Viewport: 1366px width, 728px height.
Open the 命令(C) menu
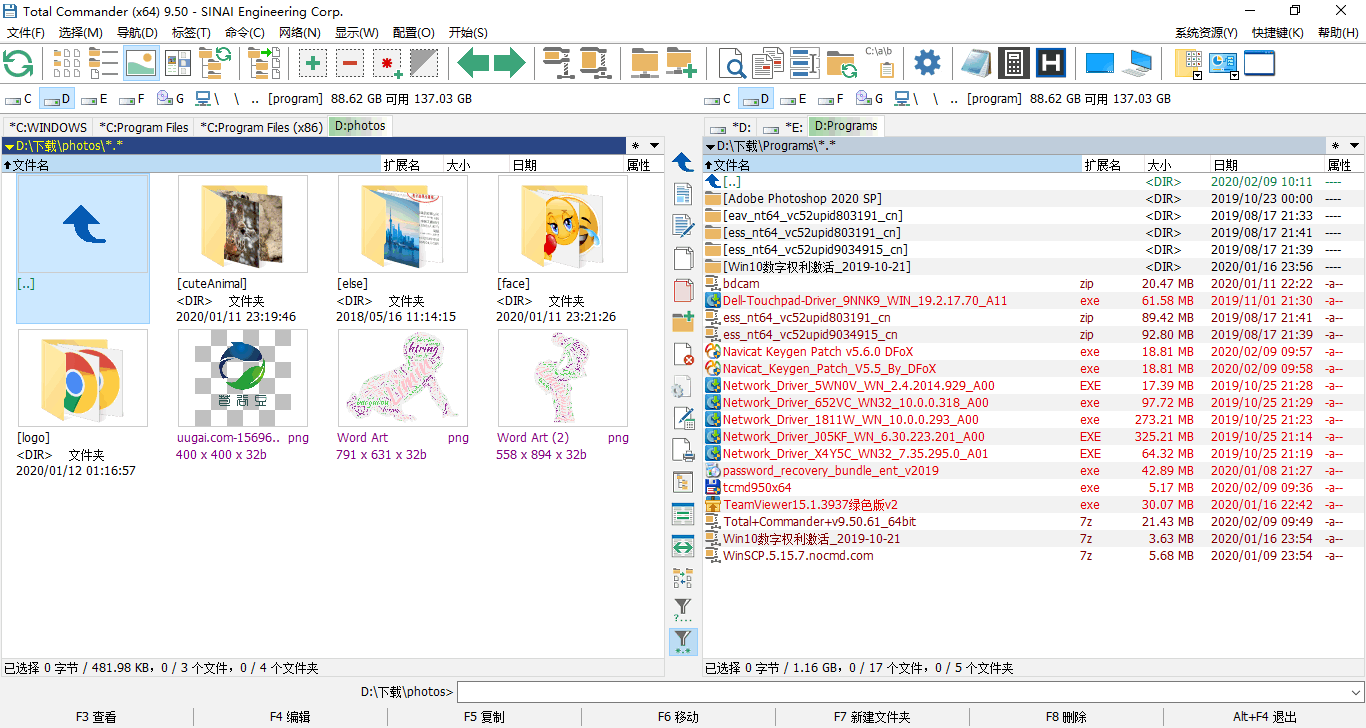[245, 33]
